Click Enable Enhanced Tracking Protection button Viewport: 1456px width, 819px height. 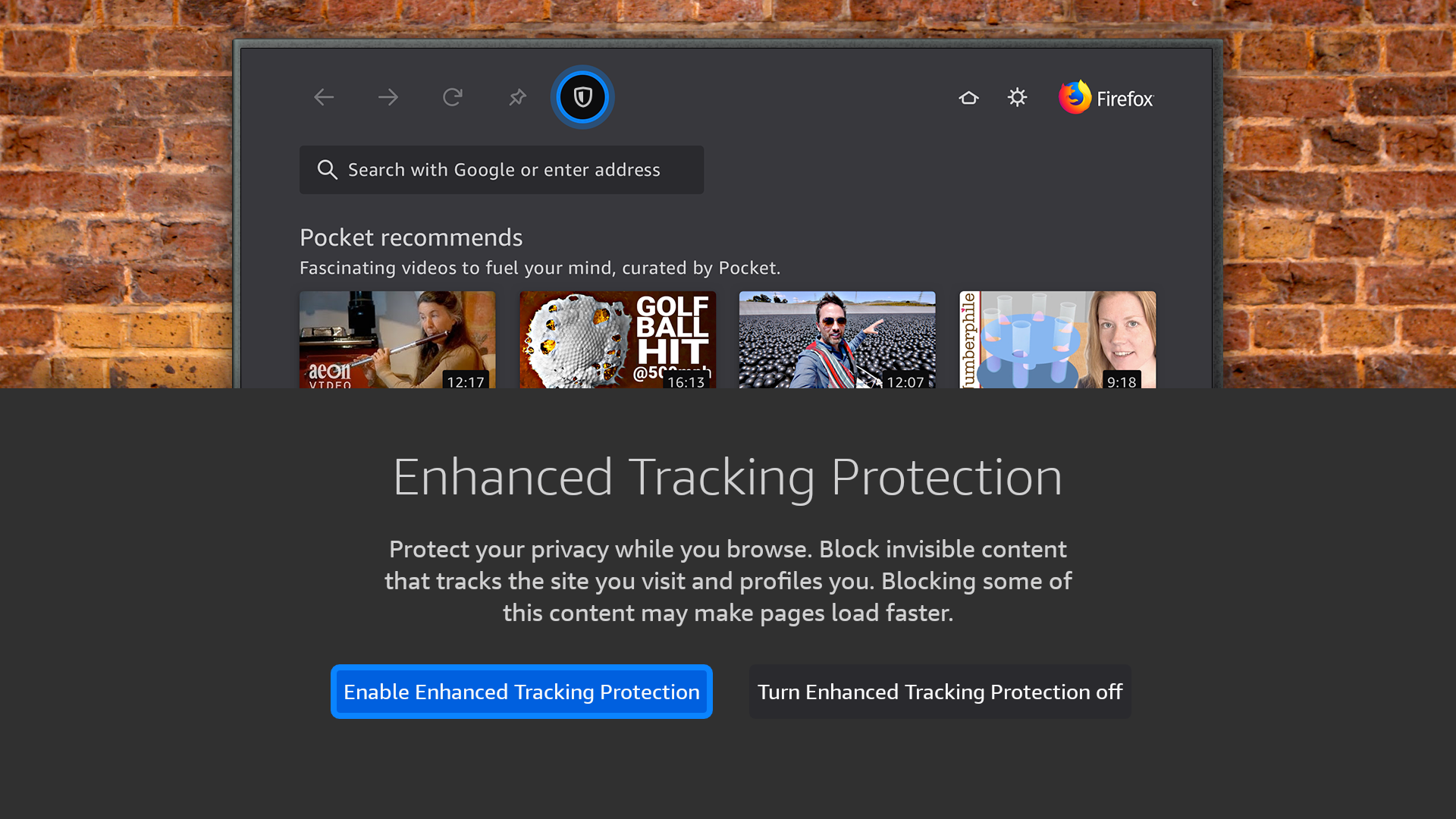[522, 692]
